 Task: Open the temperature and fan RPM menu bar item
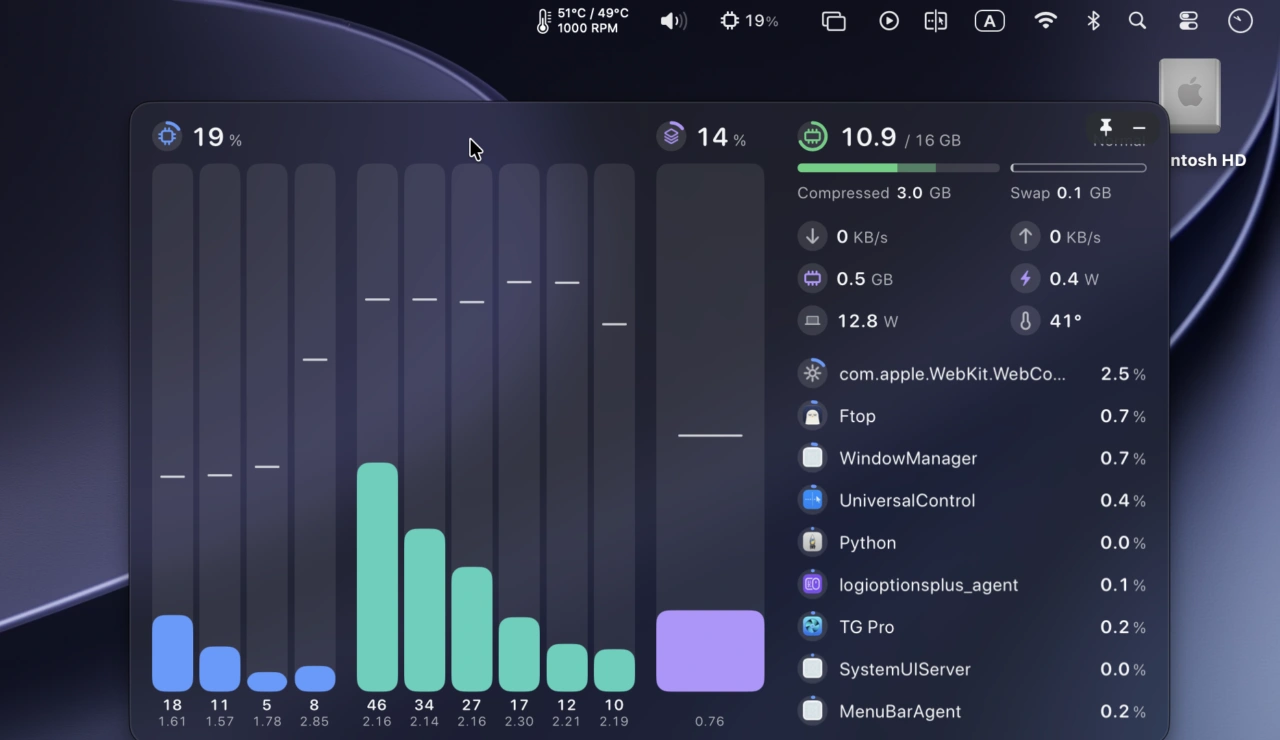pos(582,21)
